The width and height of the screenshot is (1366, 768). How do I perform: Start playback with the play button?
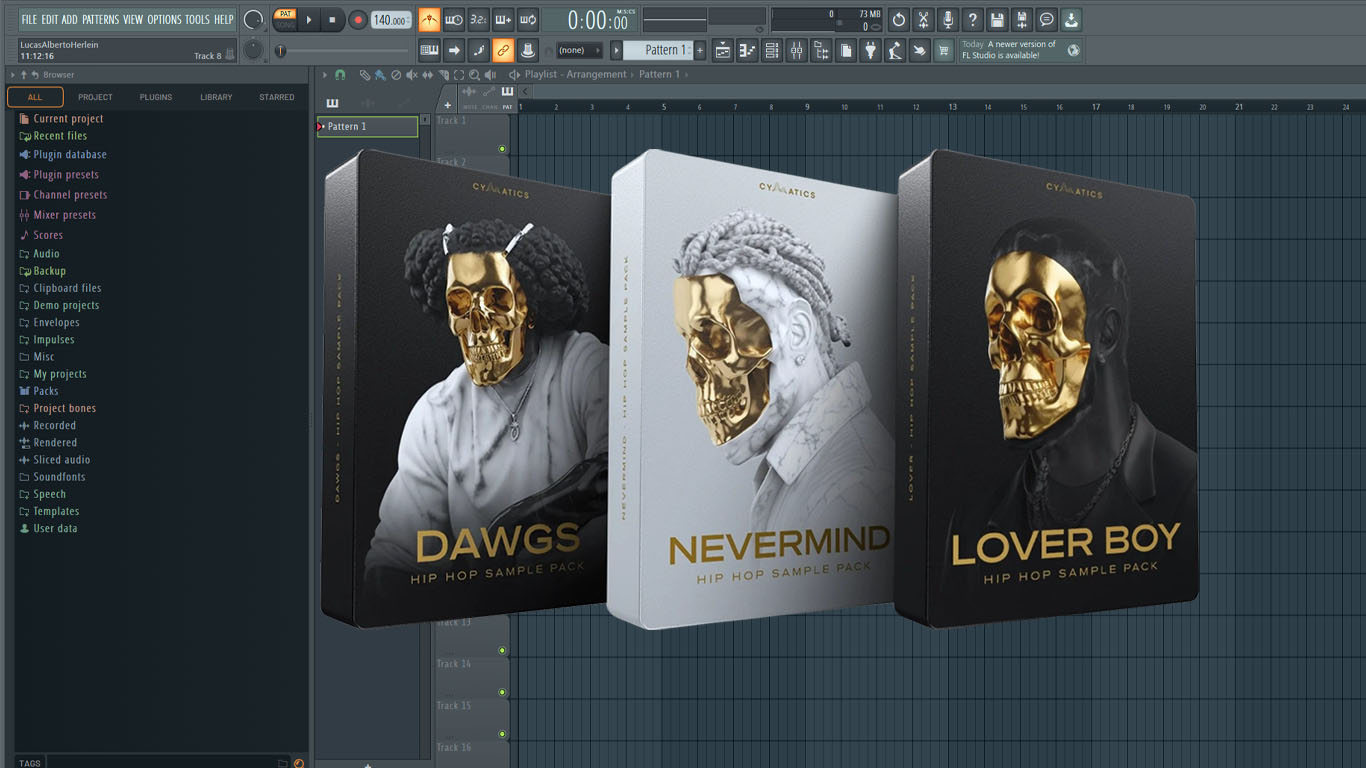pos(309,19)
